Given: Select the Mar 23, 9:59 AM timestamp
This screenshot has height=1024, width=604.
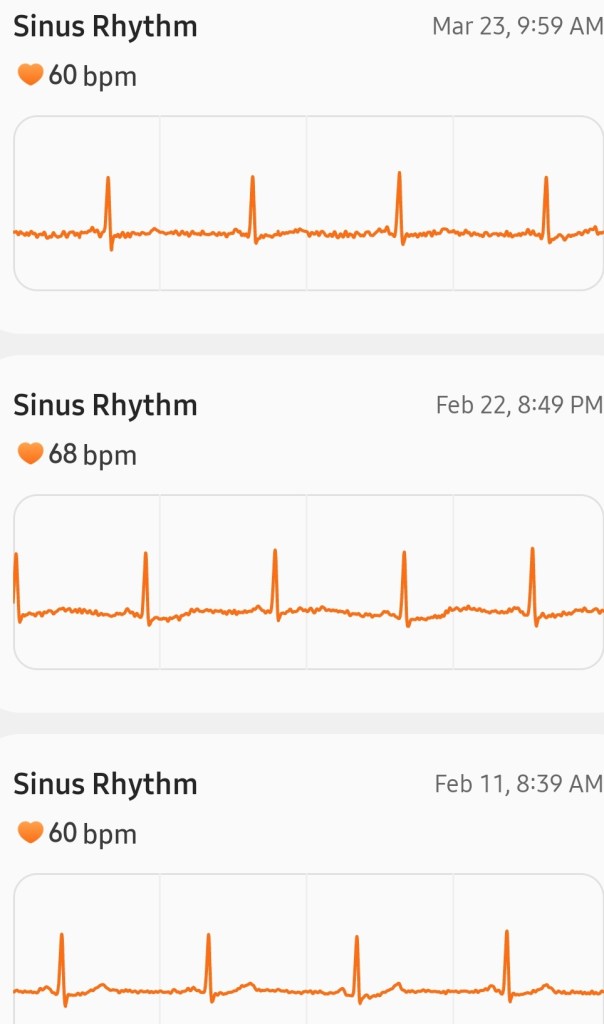Looking at the screenshot, I should [517, 27].
